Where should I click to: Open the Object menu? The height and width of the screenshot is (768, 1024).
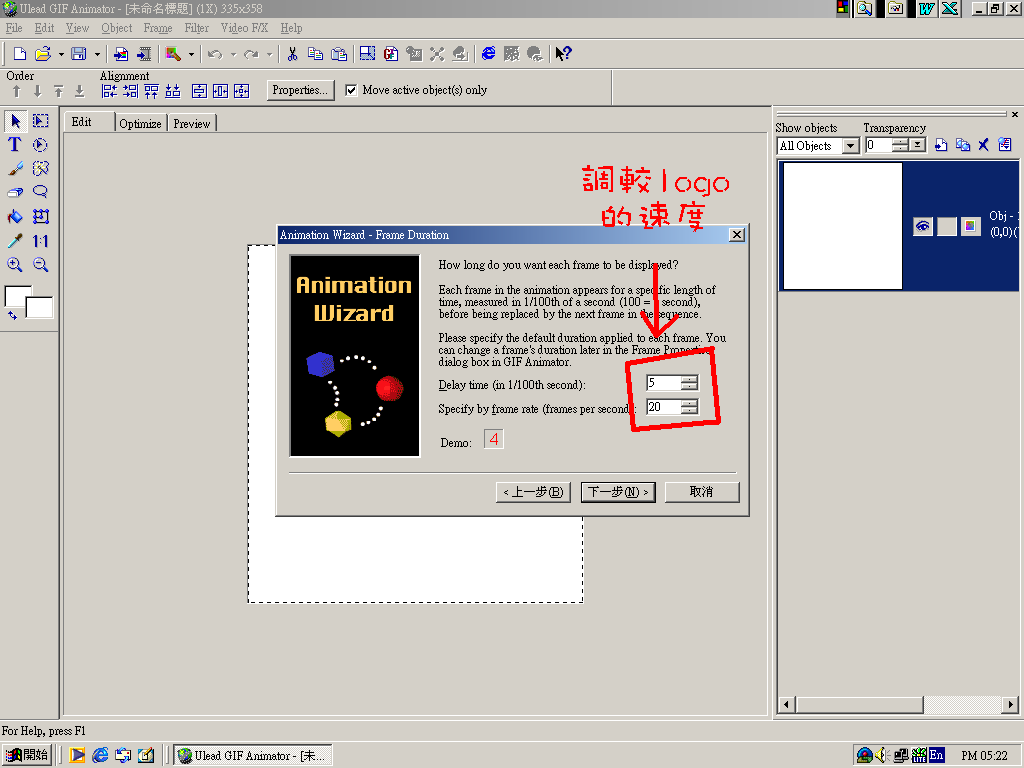point(116,28)
